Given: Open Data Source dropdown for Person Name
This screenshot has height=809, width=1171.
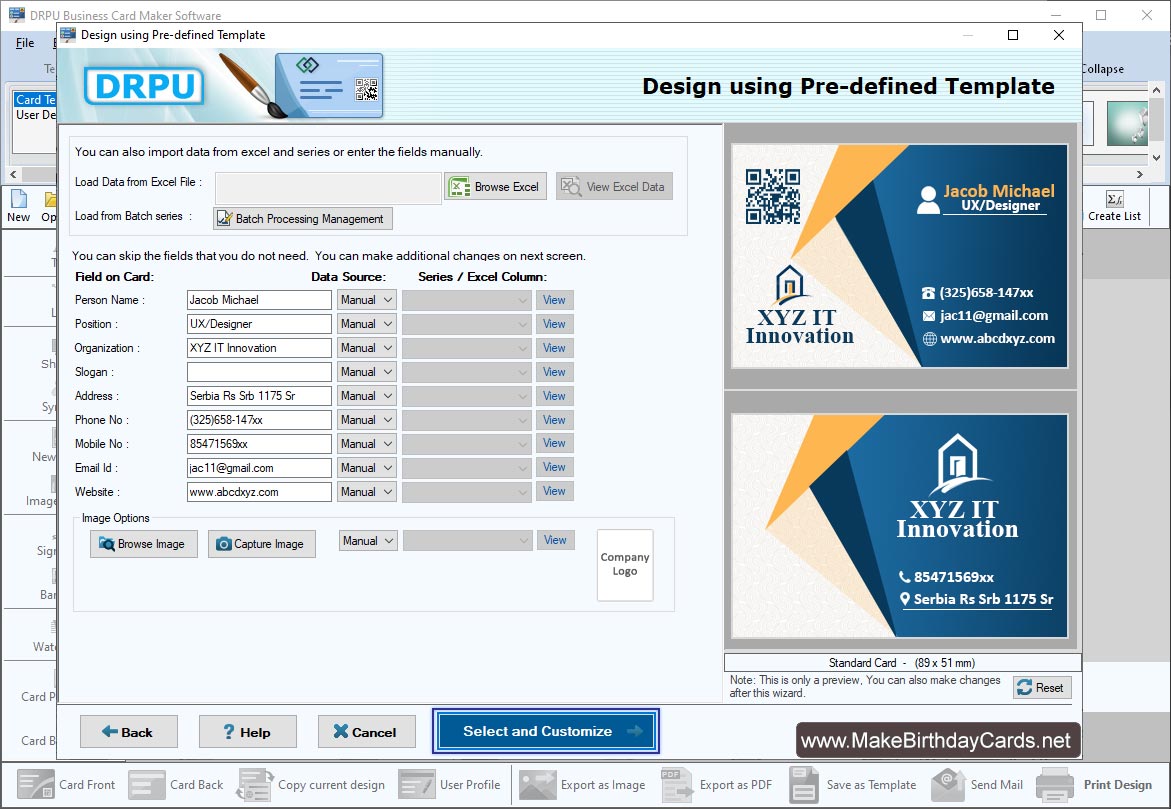Looking at the screenshot, I should point(366,300).
